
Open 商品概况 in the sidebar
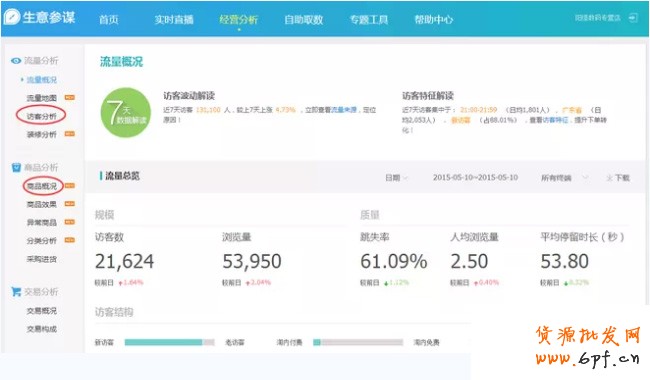(x=41, y=186)
